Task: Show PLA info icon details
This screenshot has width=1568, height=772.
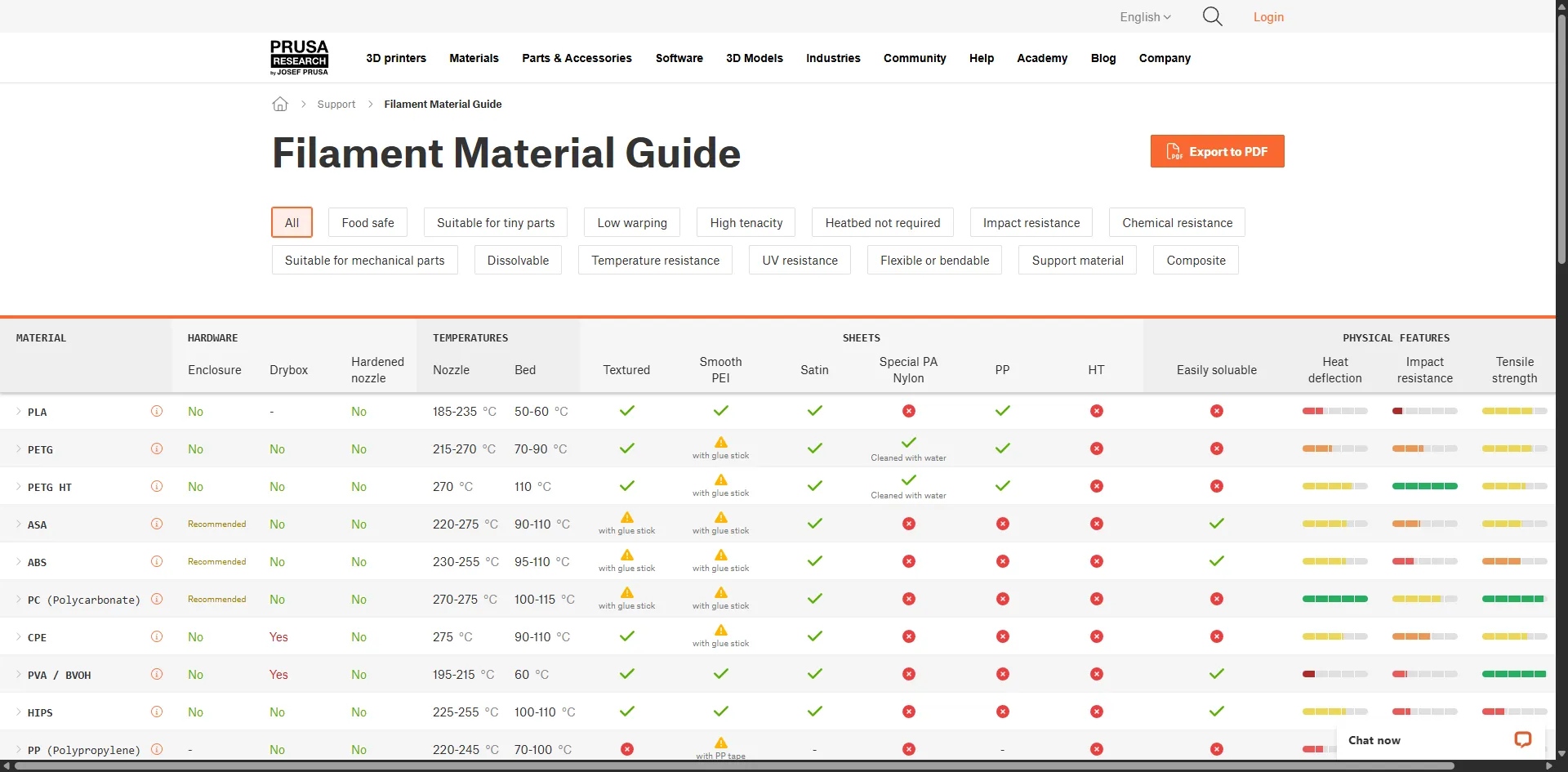Action: coord(157,411)
